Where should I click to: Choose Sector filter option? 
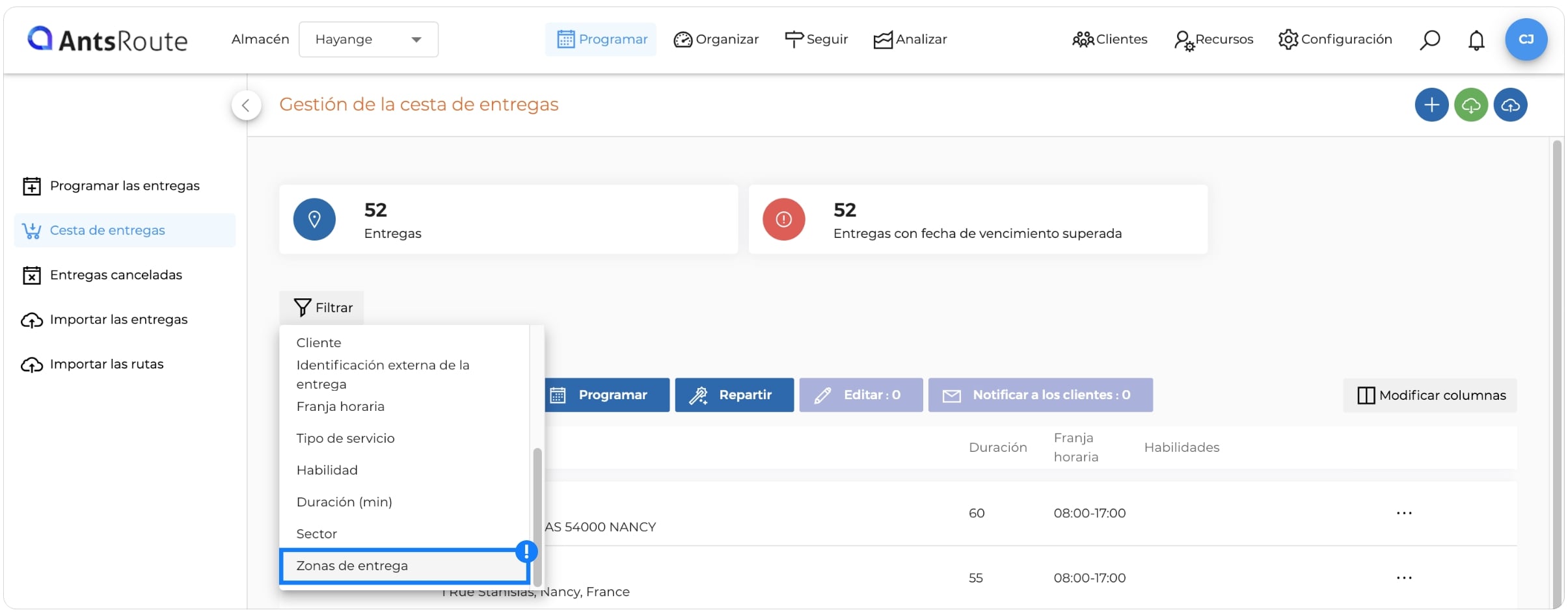click(x=404, y=534)
